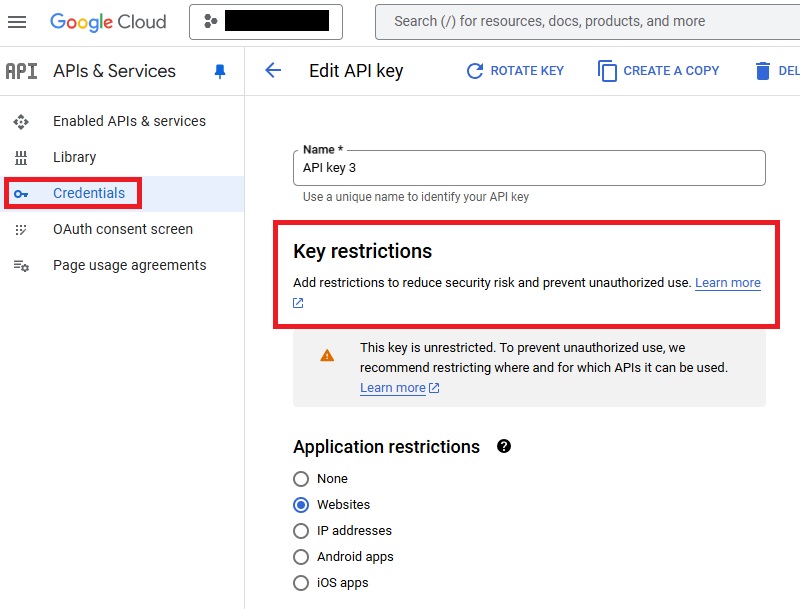This screenshot has width=800, height=609.
Task: Choose the iOS apps radio button
Action: coord(301,583)
